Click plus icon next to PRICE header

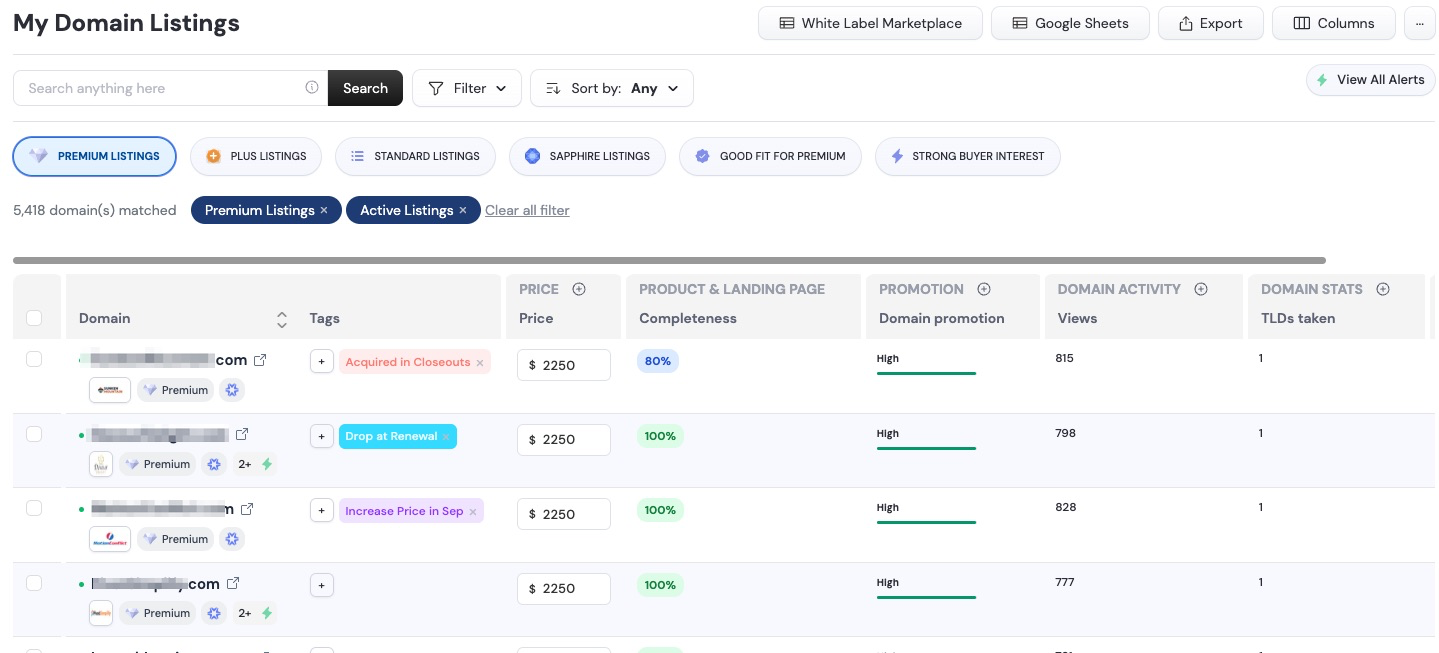point(578,289)
